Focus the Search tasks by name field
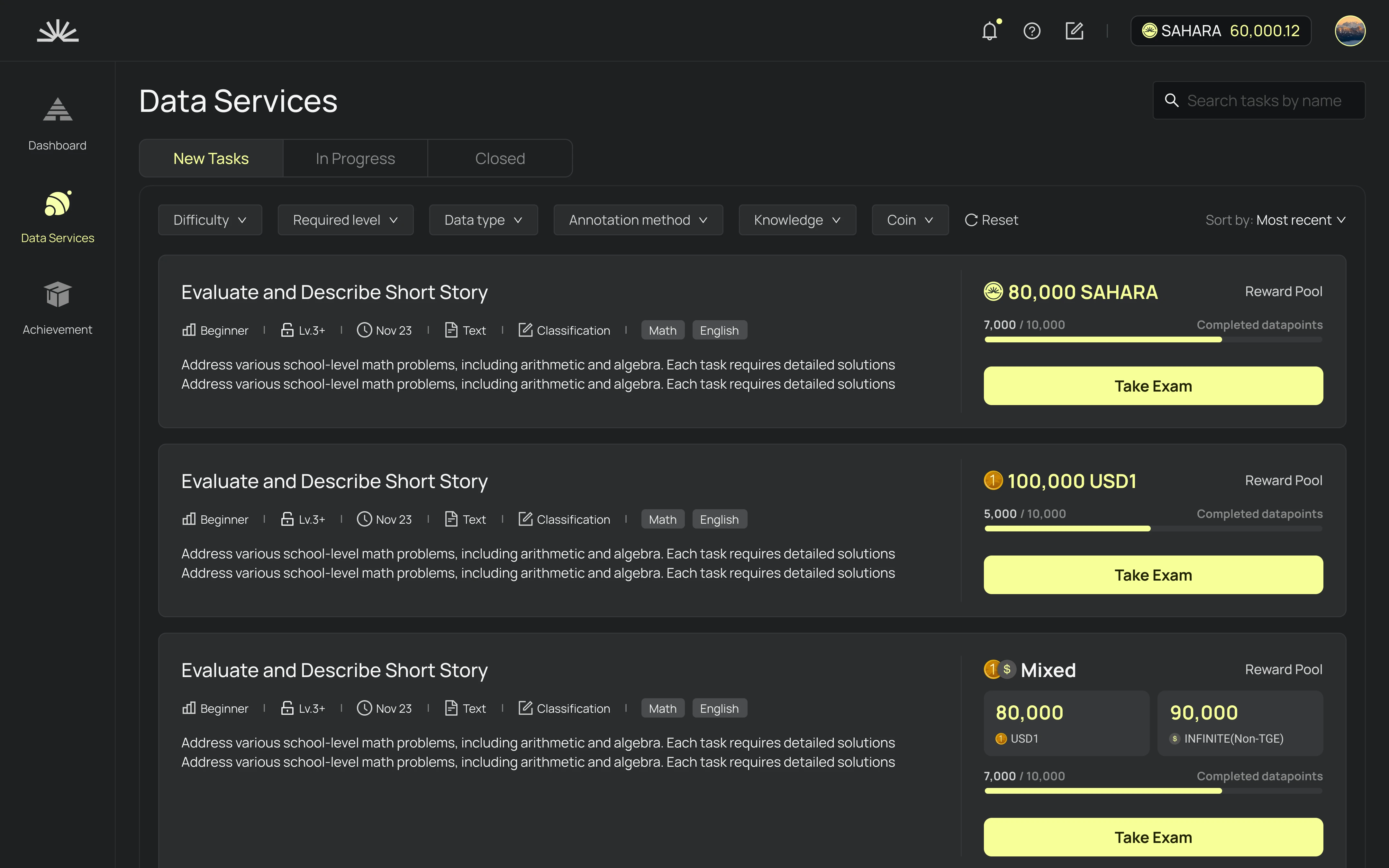 [1264, 100]
